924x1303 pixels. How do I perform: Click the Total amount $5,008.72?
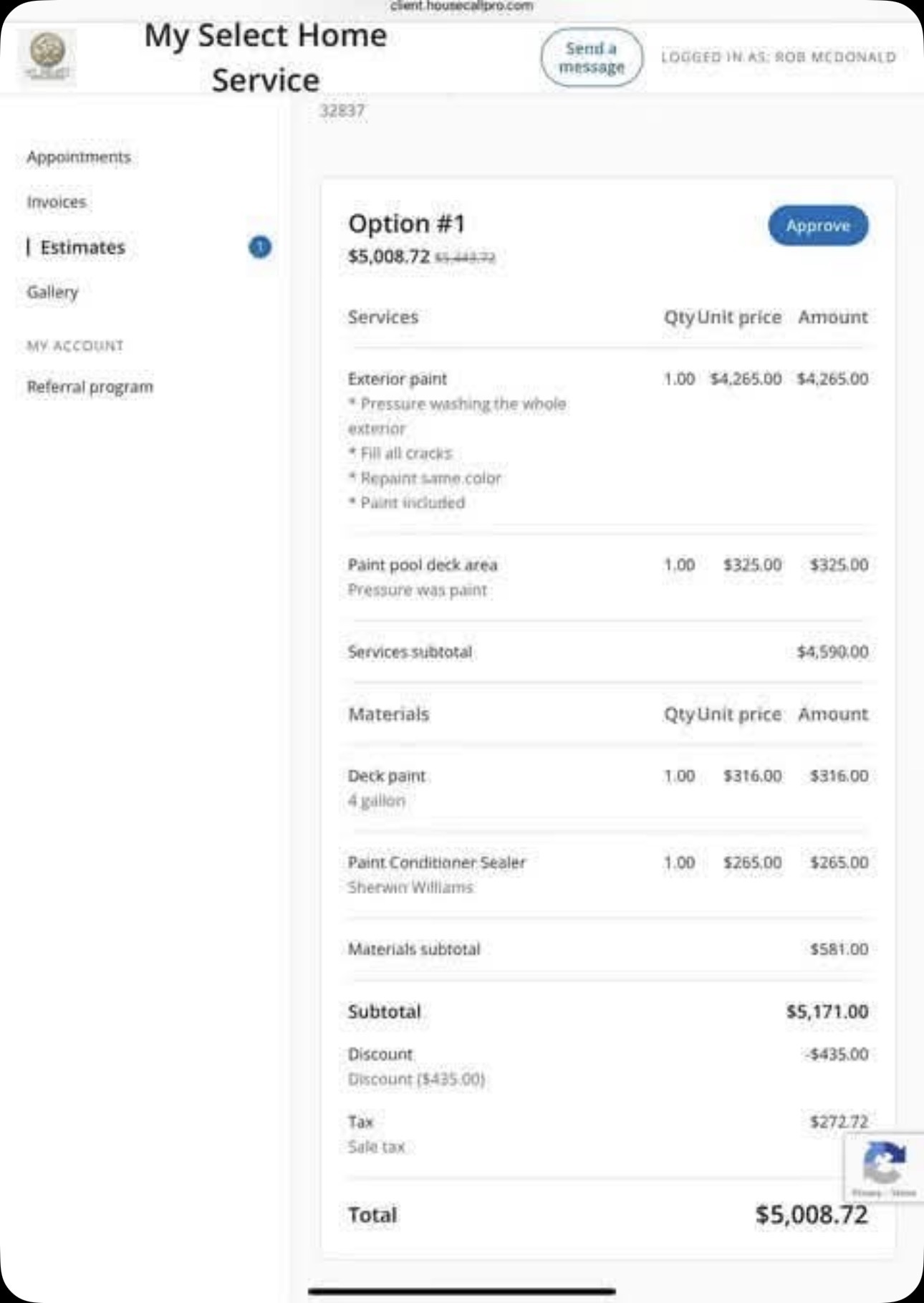click(x=811, y=1215)
